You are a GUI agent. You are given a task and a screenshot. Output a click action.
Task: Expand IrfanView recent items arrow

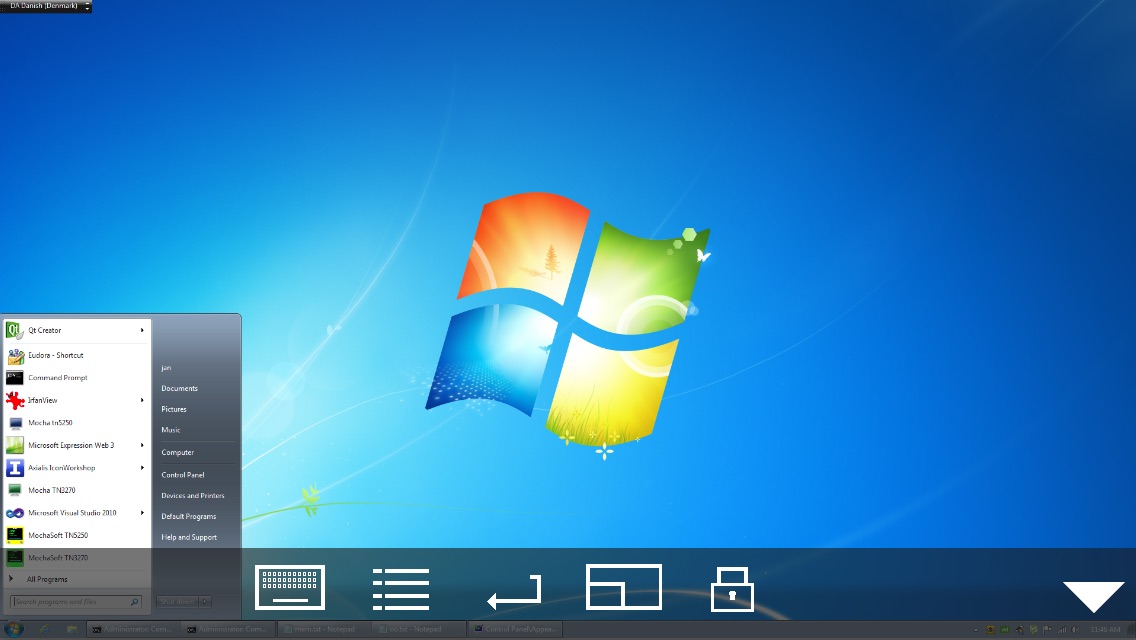coord(142,400)
